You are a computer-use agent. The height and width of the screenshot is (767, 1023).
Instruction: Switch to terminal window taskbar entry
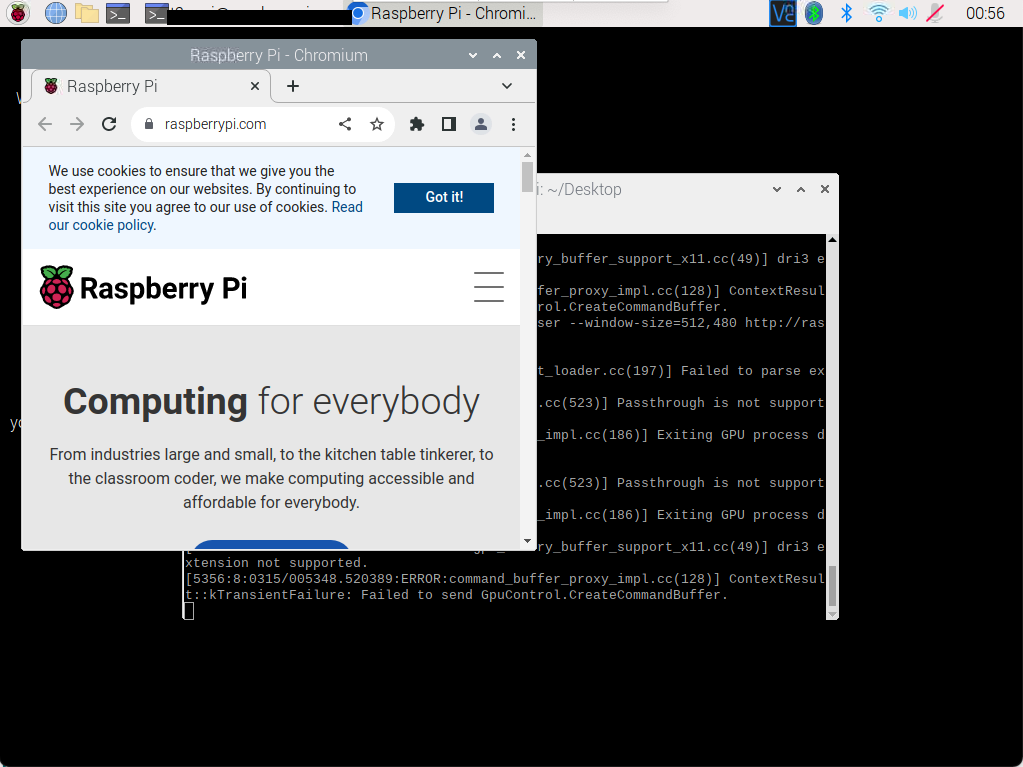point(247,13)
